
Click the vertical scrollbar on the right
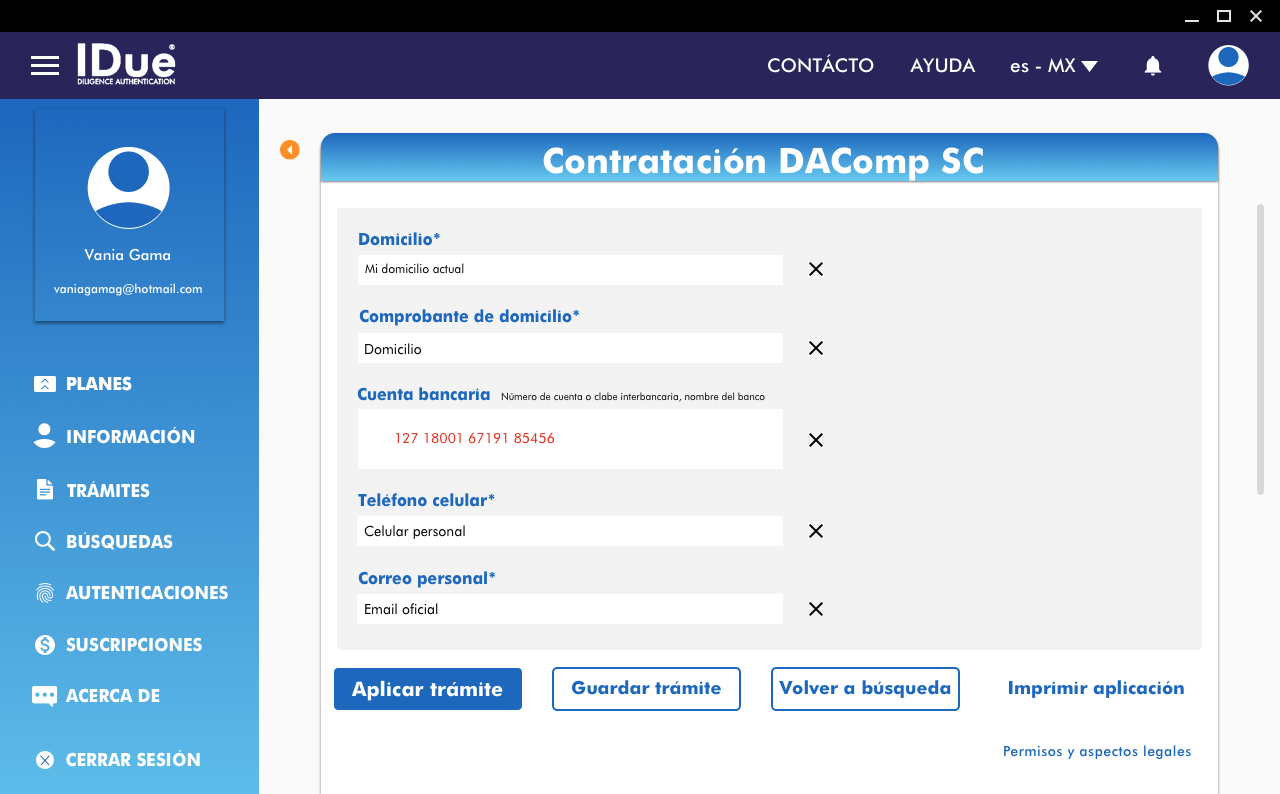pyautogui.click(x=1260, y=349)
